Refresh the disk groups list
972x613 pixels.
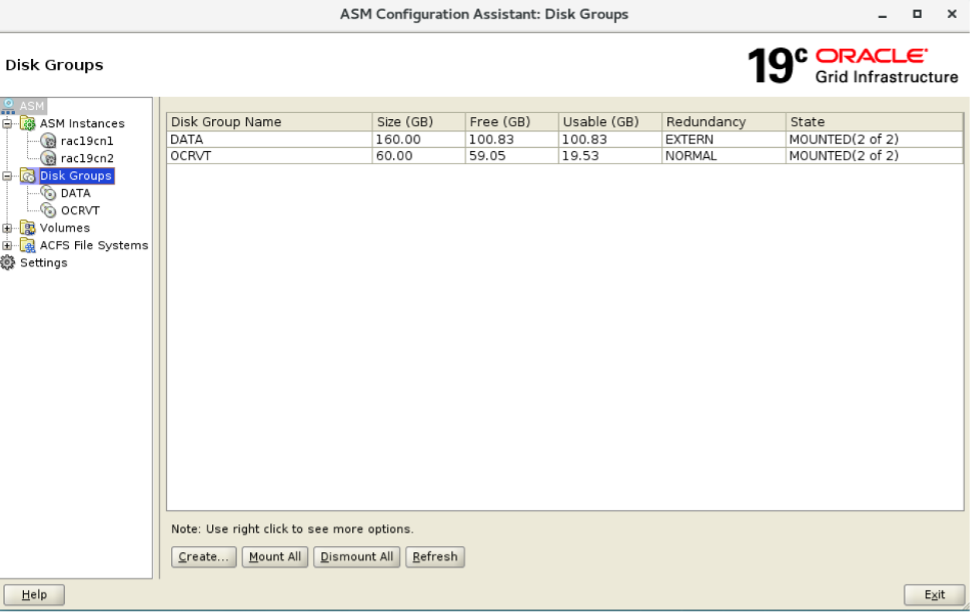click(435, 557)
